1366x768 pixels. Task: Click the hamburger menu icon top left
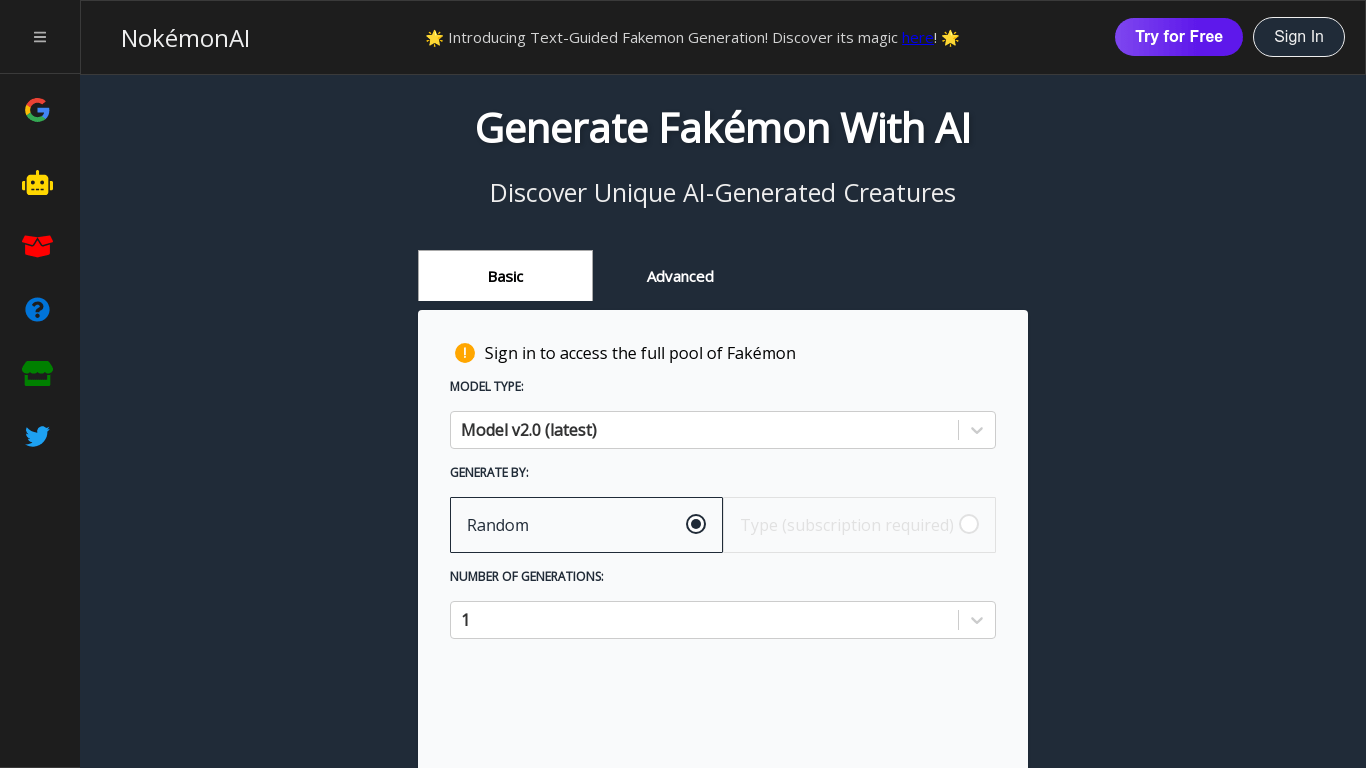(x=40, y=36)
